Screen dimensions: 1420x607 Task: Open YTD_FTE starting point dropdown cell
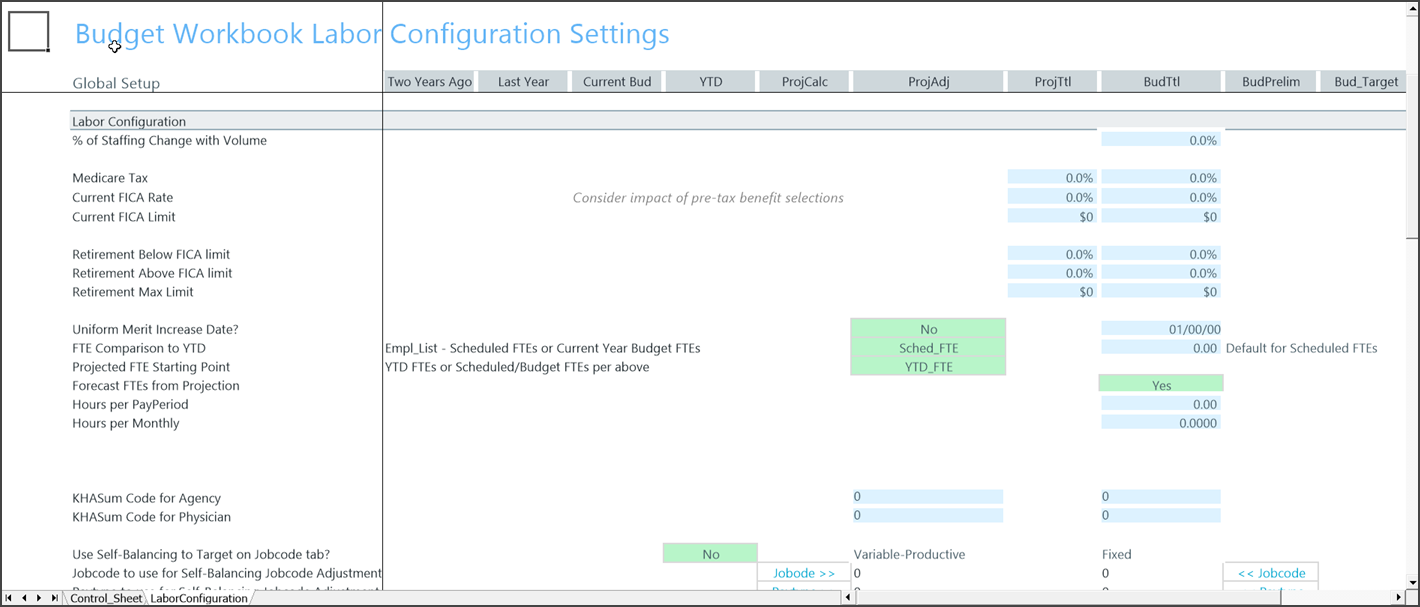pos(928,367)
